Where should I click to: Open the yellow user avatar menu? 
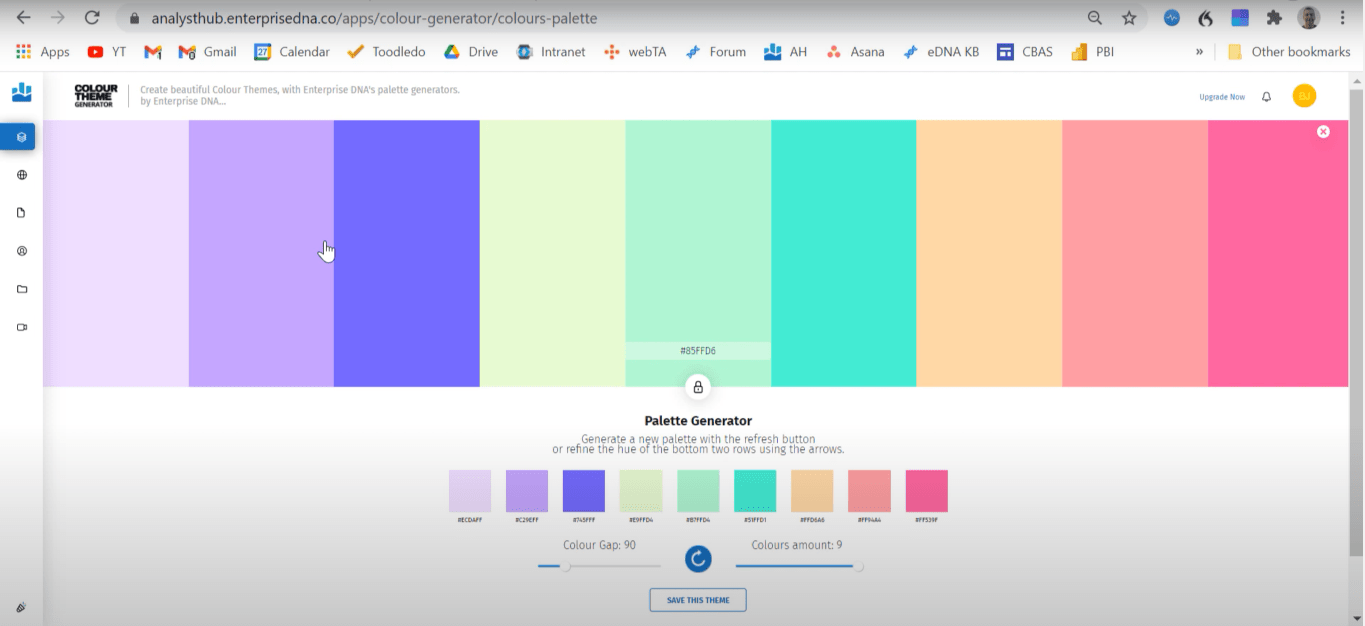click(1304, 96)
